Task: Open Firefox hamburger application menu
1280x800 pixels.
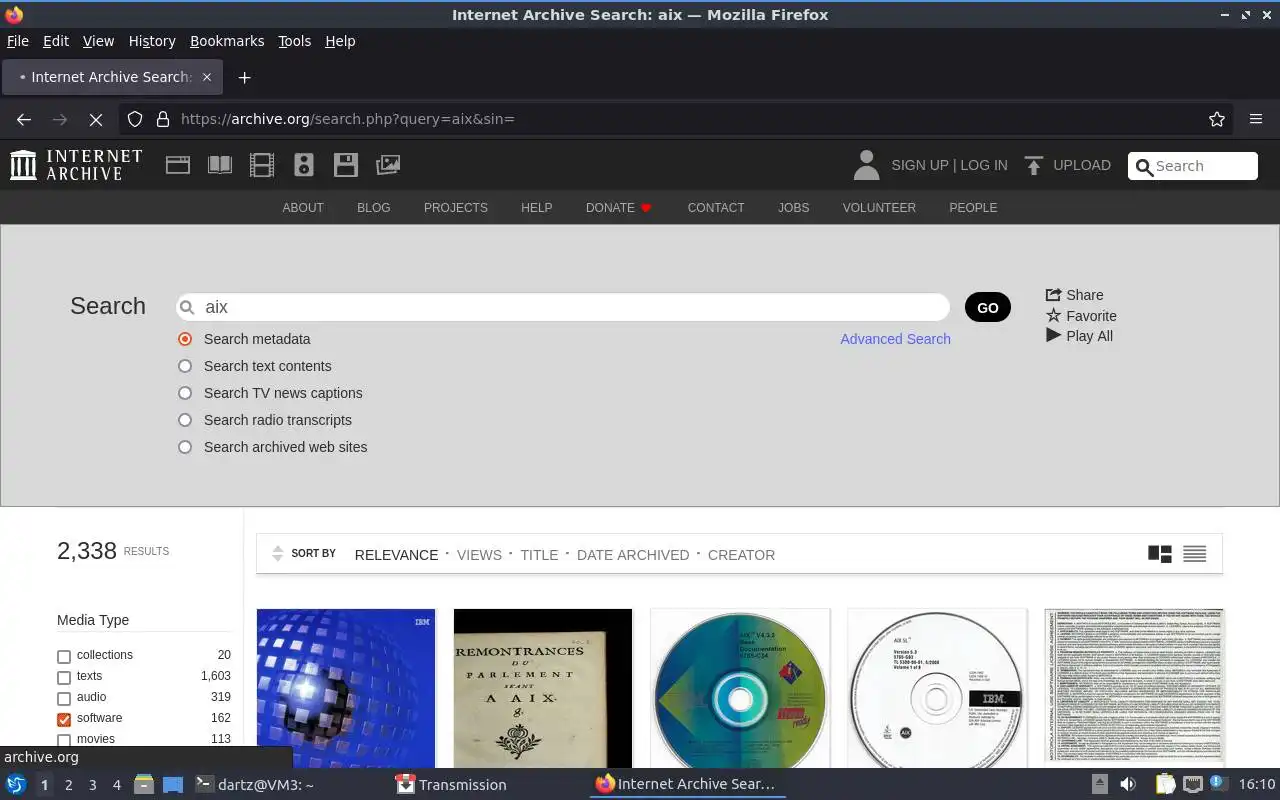Action: 1256,119
